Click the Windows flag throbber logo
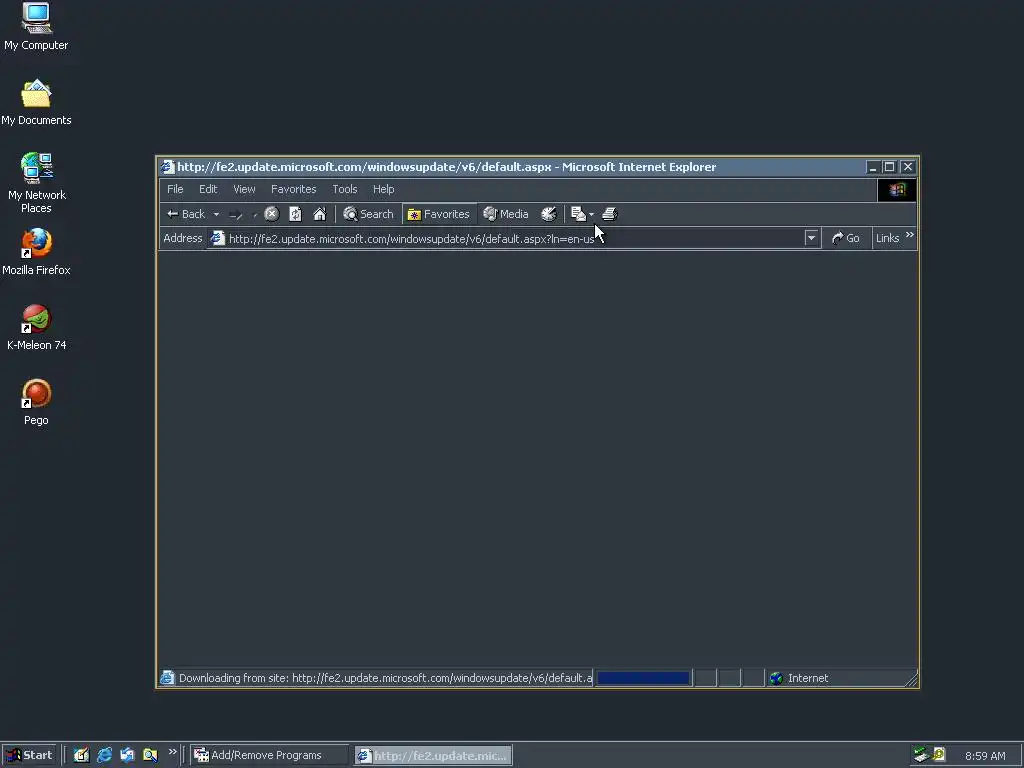 (x=897, y=189)
